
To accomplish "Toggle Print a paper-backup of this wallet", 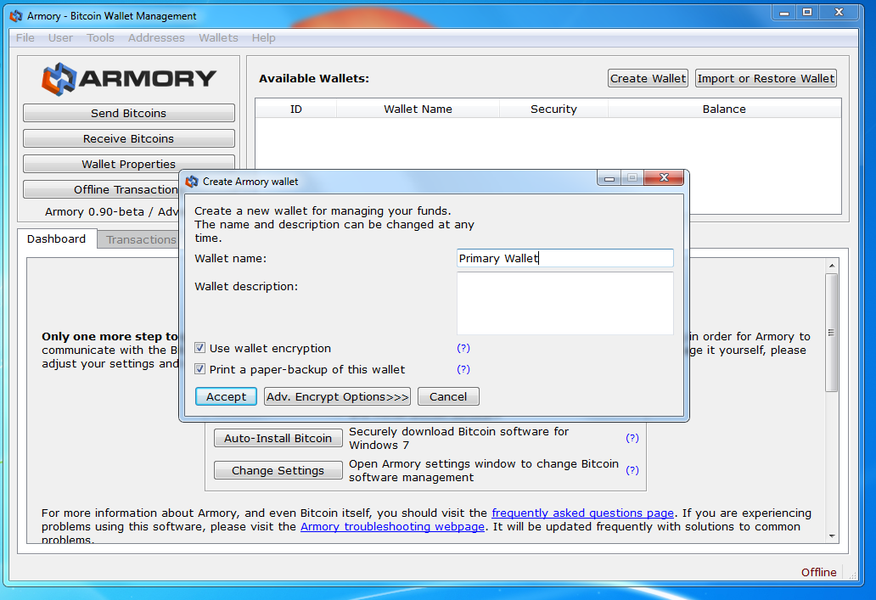I will click(199, 369).
